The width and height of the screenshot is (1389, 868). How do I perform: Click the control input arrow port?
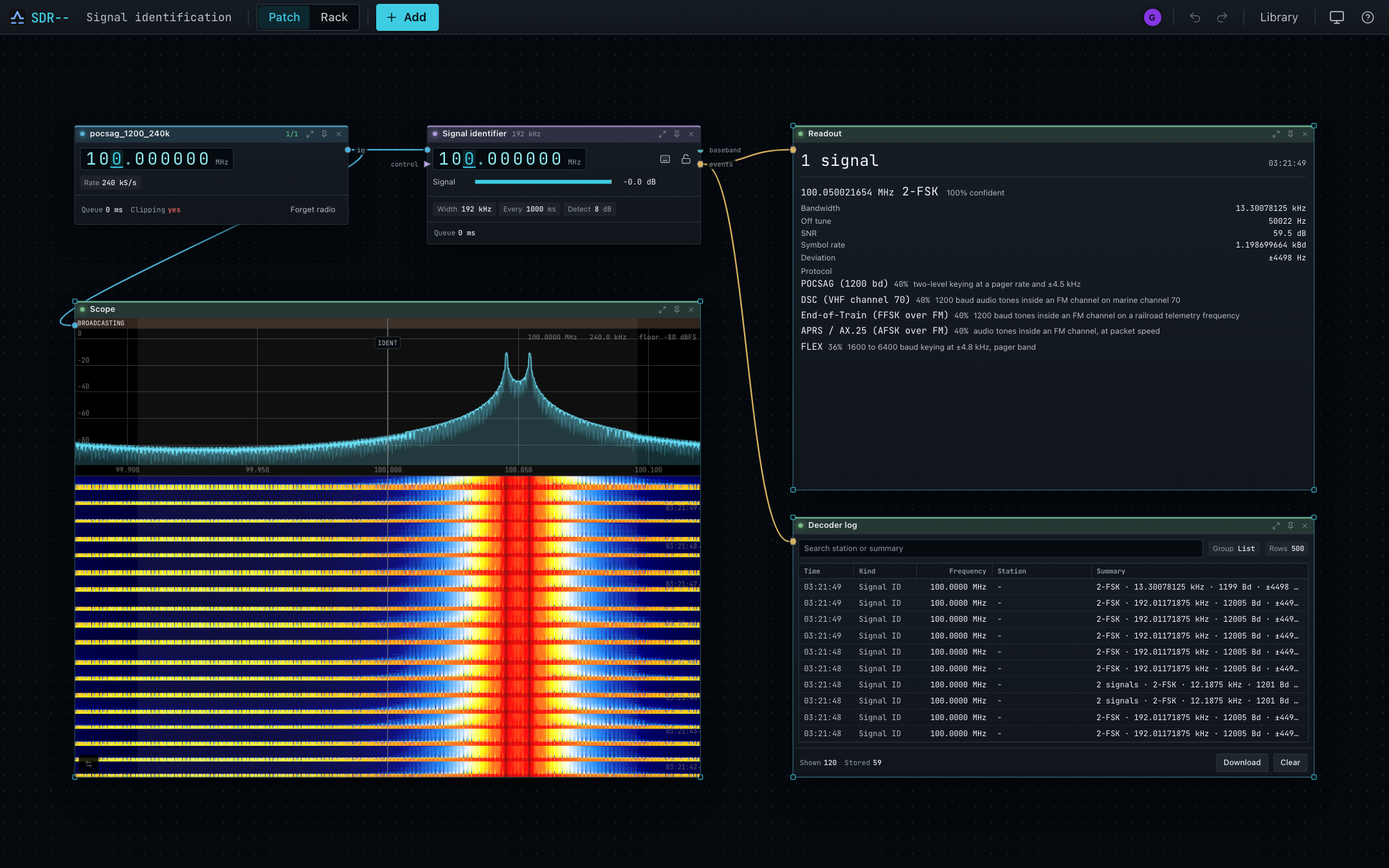point(427,164)
